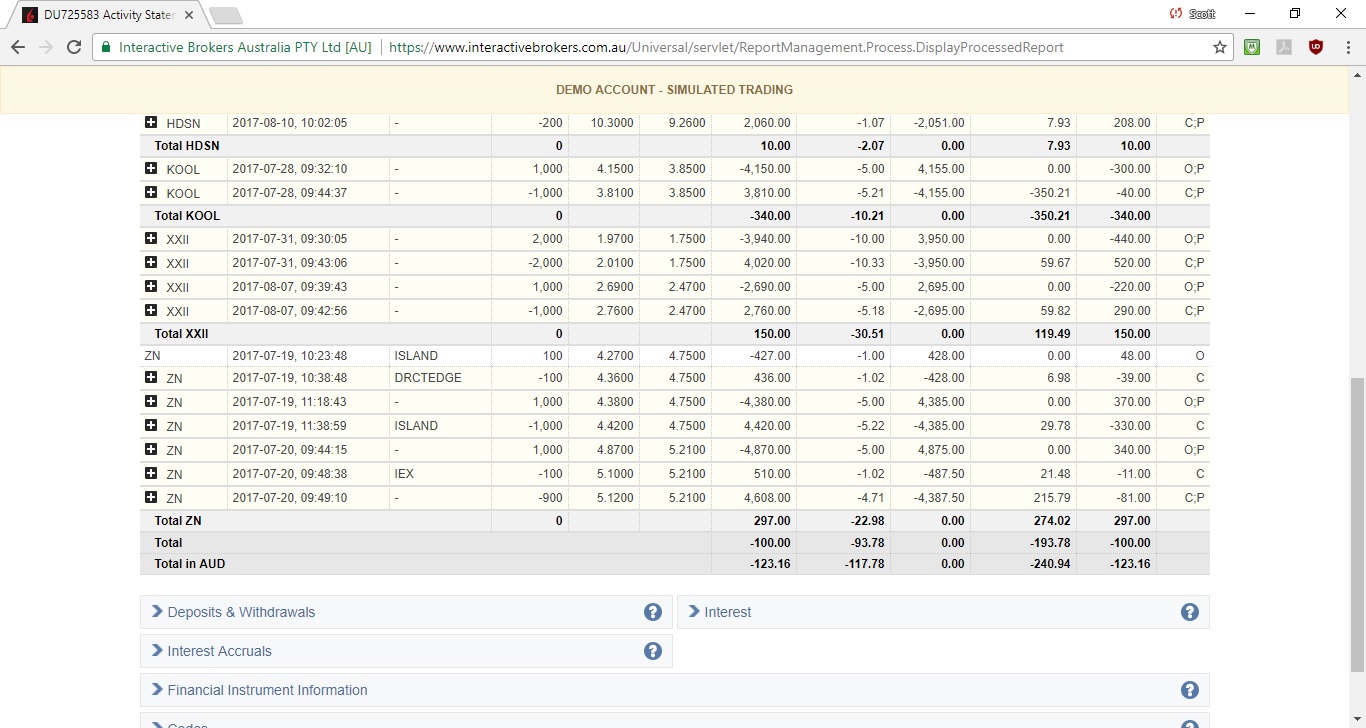Expand the KOOL 09:32:10 trade row

(151, 168)
